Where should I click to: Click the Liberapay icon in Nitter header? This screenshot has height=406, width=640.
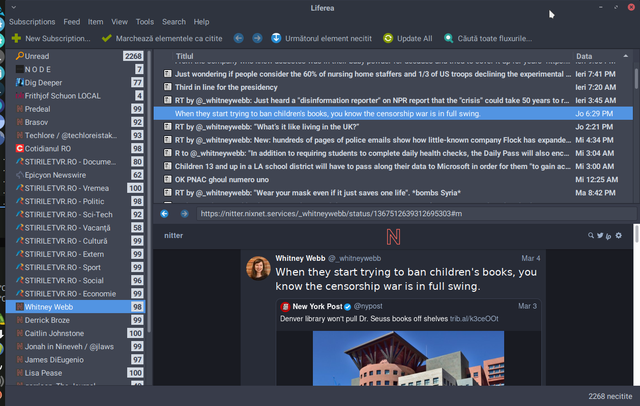click(609, 236)
